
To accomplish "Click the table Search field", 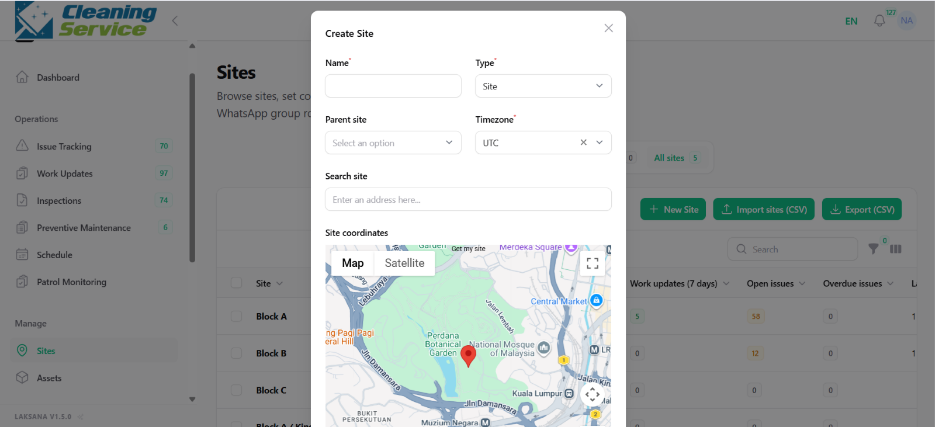I will (x=793, y=249).
